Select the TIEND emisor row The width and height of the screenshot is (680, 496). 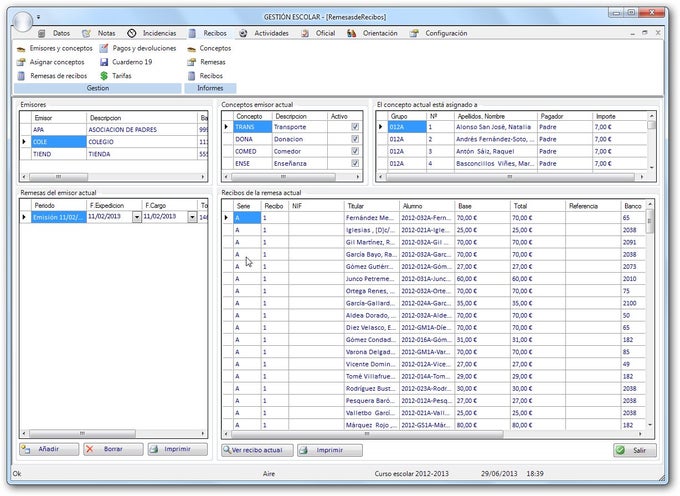click(x=115, y=154)
